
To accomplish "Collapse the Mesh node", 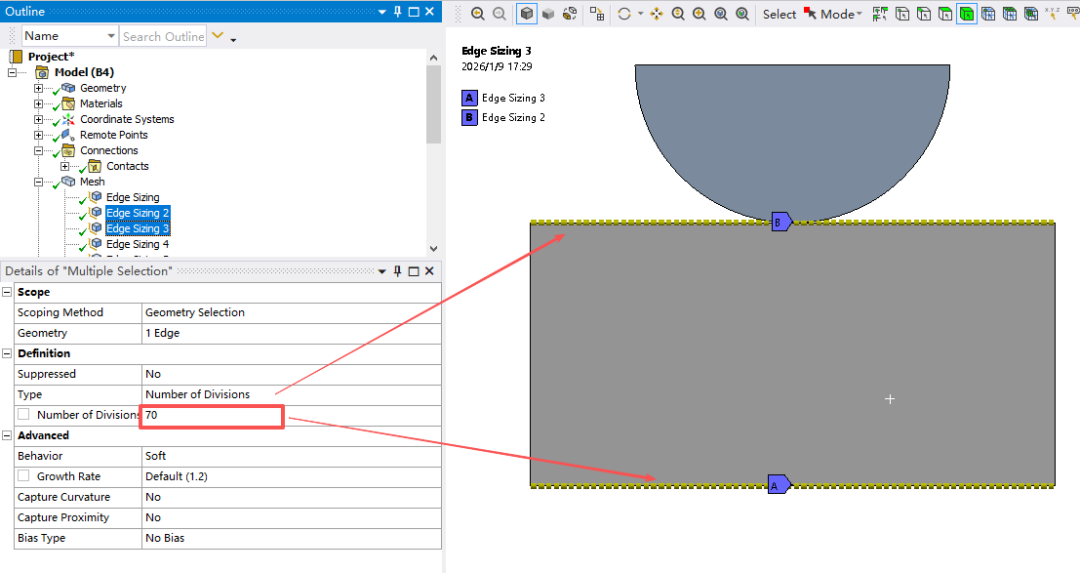I will click(x=39, y=182).
